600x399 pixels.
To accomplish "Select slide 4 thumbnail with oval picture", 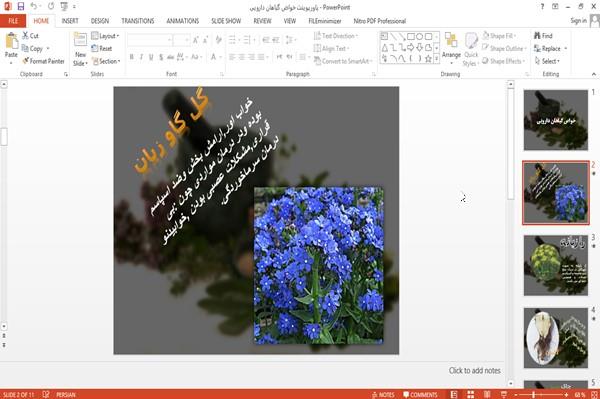I will coord(556,338).
